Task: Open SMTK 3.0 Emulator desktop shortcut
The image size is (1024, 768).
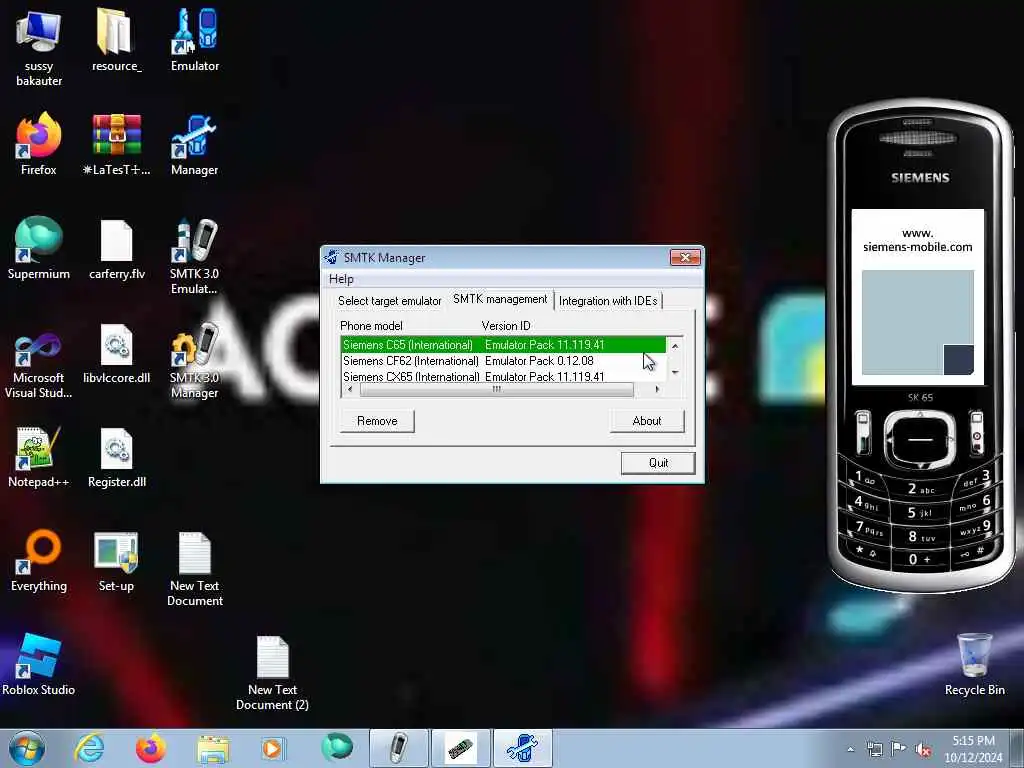Action: pos(195,256)
